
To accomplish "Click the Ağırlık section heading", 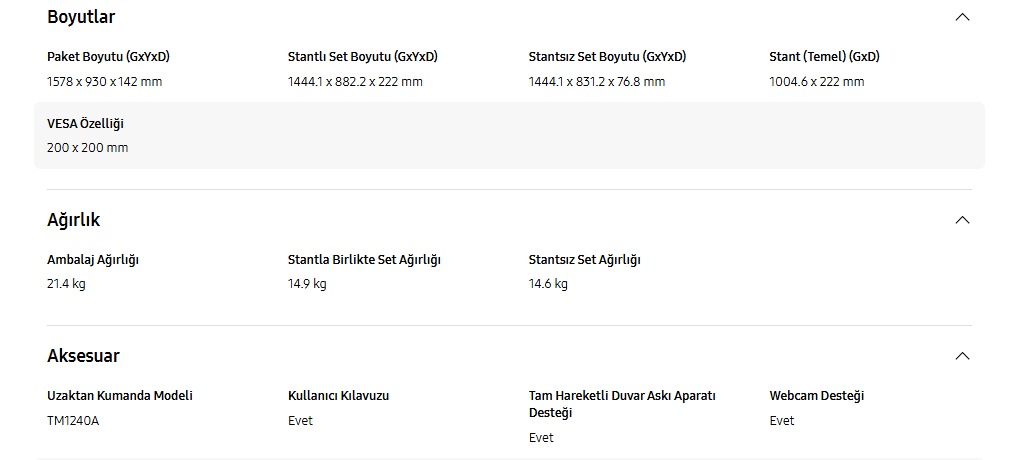I will point(74,220).
